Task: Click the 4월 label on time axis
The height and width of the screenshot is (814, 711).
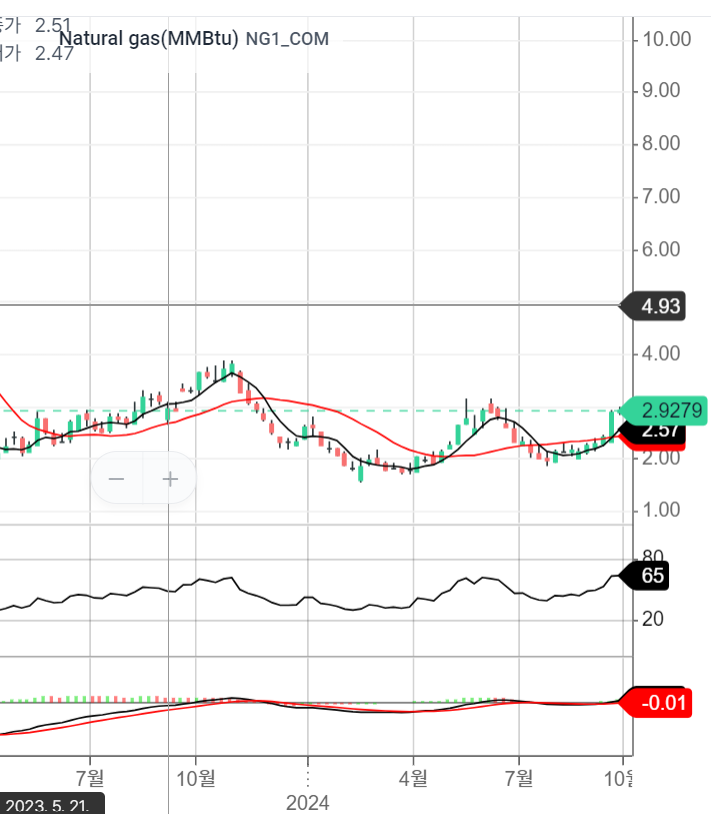Action: 412,775
